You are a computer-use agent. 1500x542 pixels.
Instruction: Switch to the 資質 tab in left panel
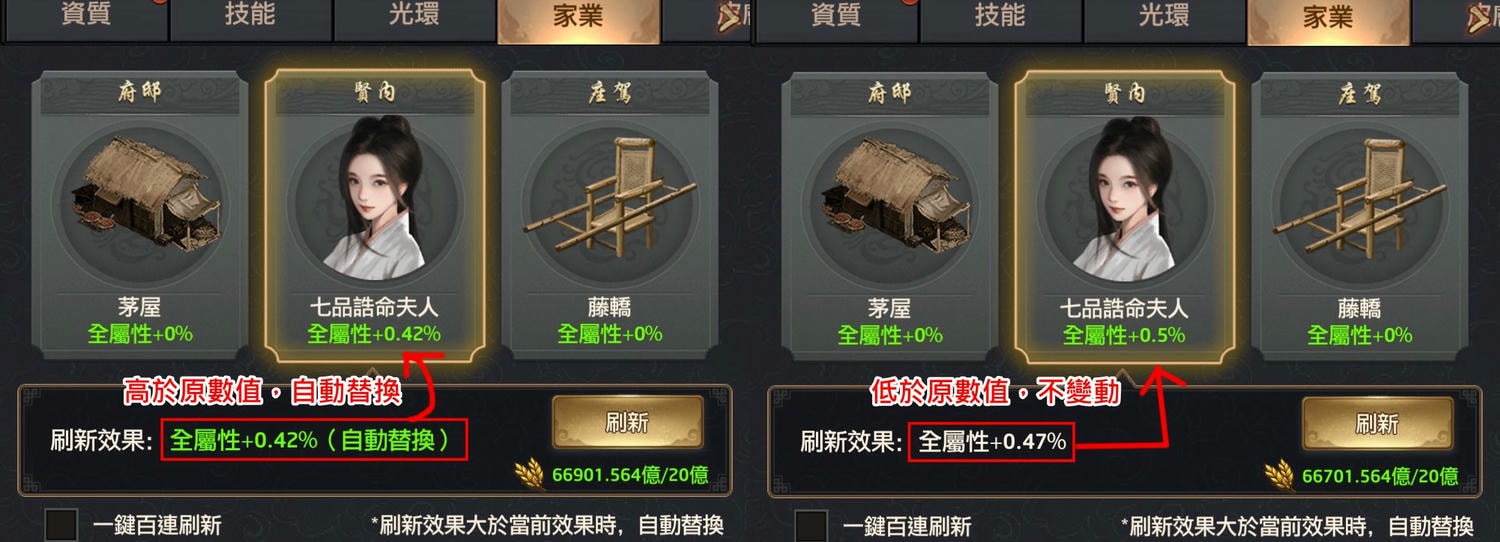tap(85, 18)
